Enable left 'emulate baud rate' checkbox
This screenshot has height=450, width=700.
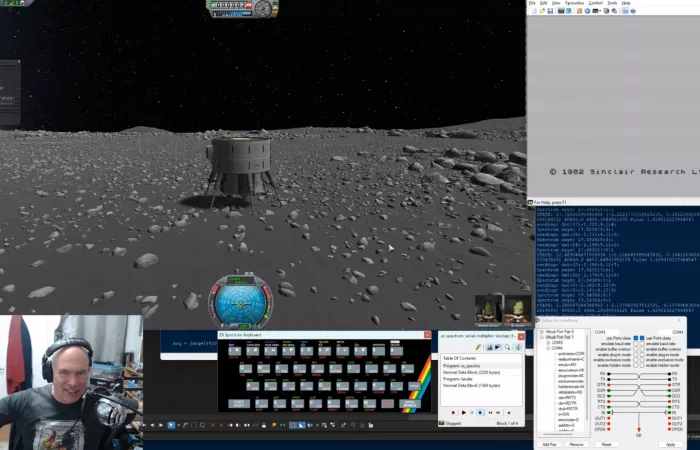(636, 344)
